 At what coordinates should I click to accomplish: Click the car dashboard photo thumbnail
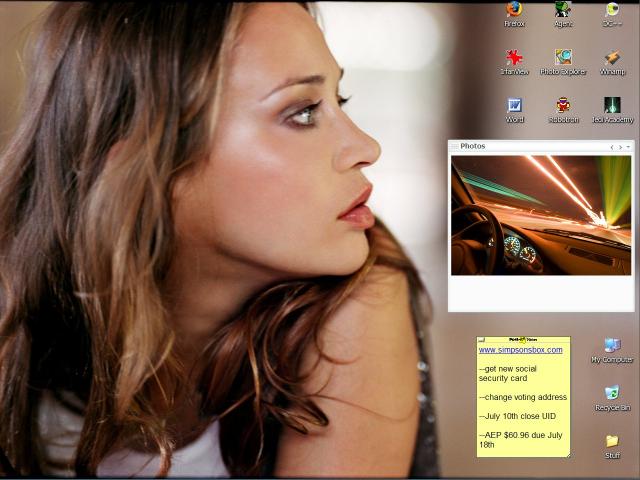(541, 215)
